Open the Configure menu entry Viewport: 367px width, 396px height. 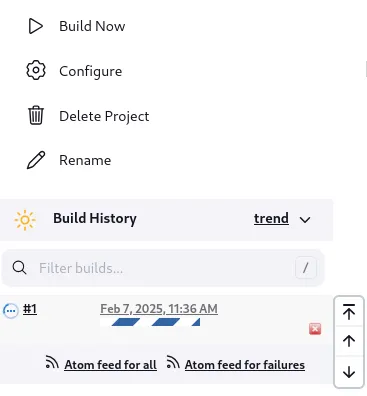(91, 71)
